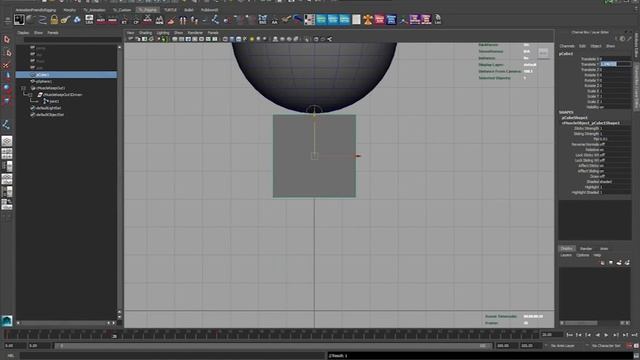
Task: Click the current time marker on timeline
Action: (115, 336)
